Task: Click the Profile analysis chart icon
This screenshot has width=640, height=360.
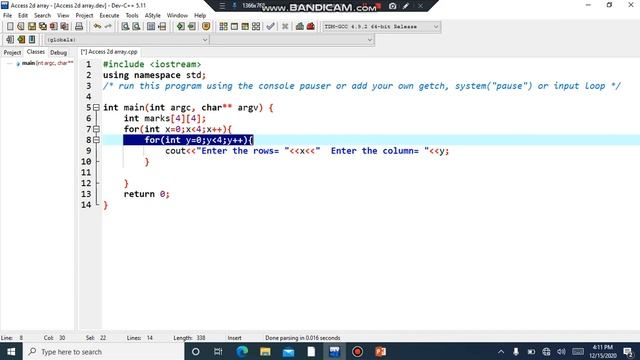Action: pos(300,27)
